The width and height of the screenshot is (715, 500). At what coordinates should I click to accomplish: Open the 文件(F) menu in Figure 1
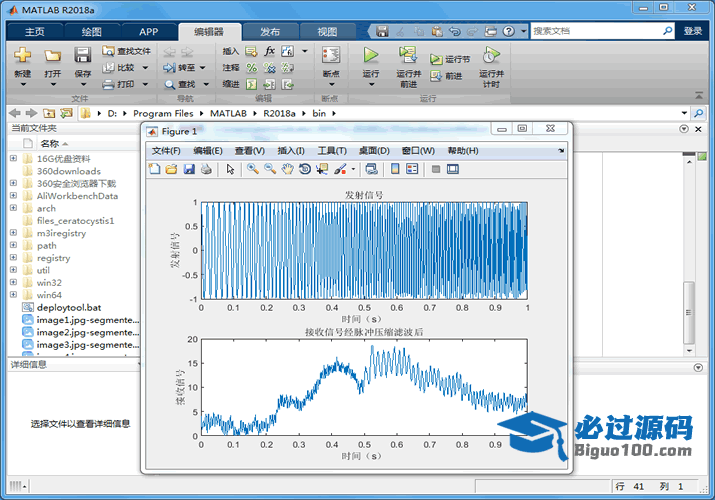tap(166, 151)
